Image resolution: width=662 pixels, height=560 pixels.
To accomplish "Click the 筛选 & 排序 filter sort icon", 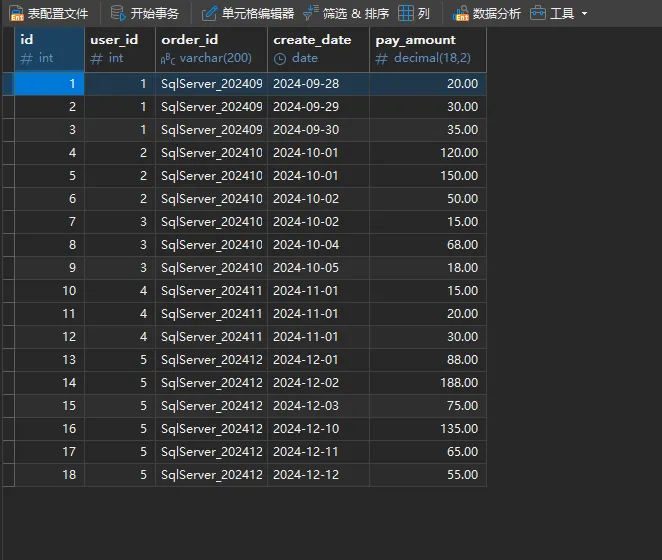I will click(x=310, y=14).
